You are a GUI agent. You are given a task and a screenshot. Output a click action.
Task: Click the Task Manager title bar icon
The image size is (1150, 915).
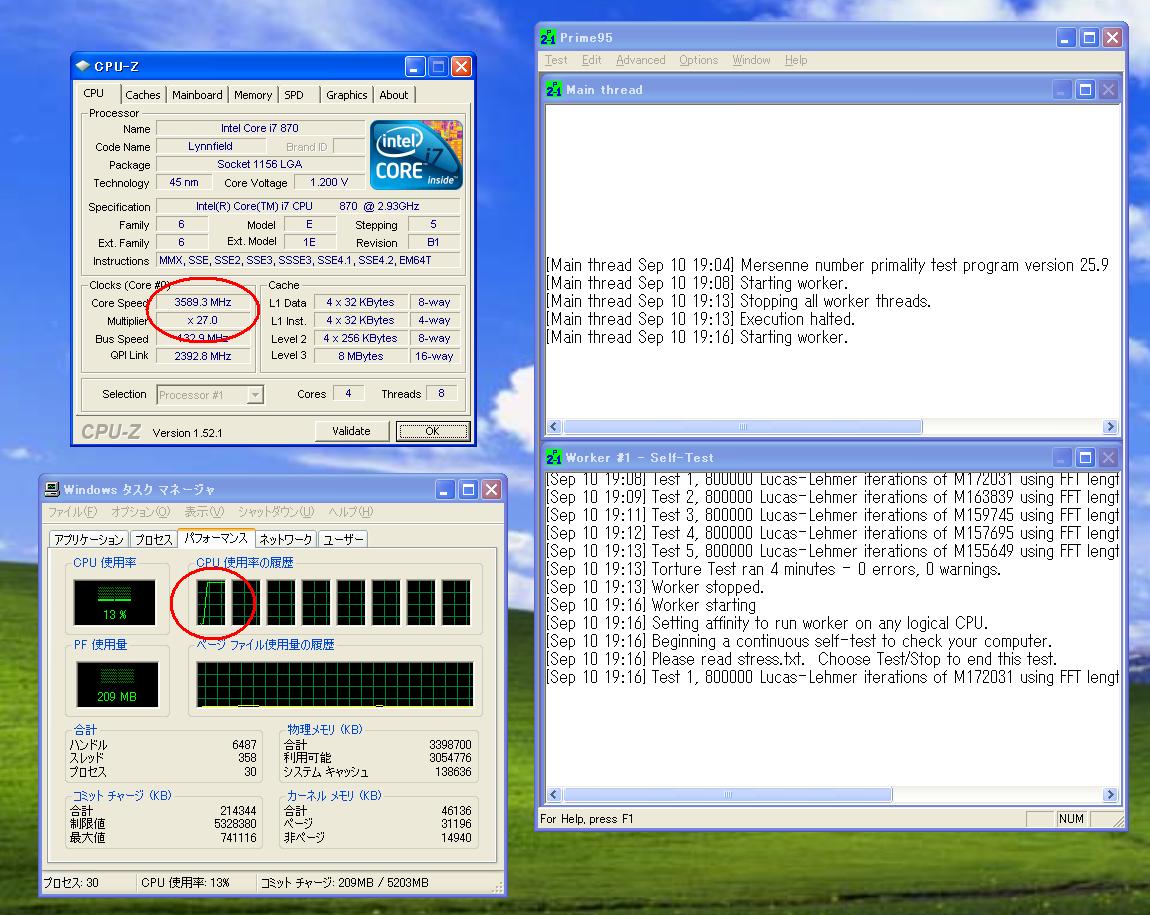[x=52, y=489]
